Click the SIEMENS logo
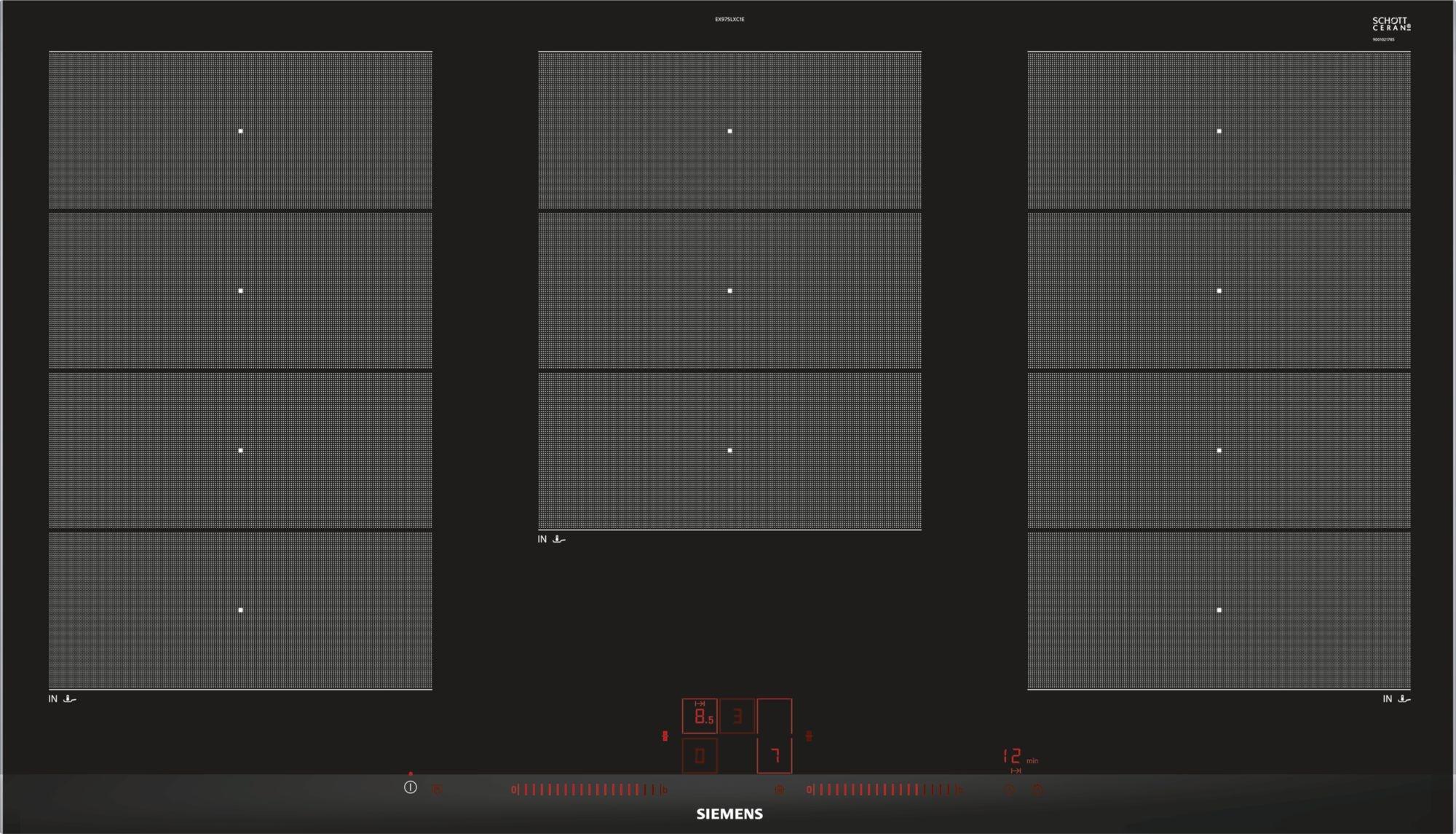 tap(729, 814)
